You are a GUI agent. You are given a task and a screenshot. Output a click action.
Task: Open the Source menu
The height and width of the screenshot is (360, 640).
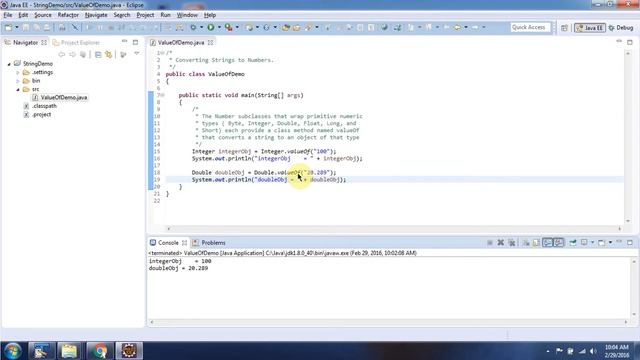[x=43, y=15]
